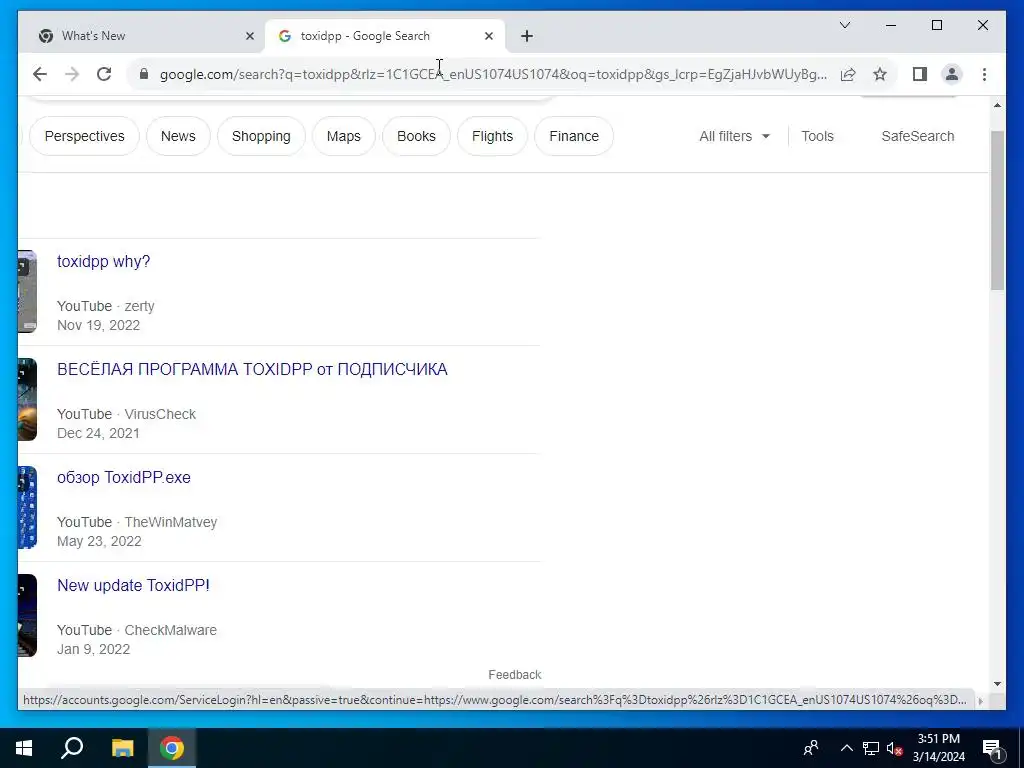Filter results by News
Screen dimensions: 1024x768
coord(178,136)
